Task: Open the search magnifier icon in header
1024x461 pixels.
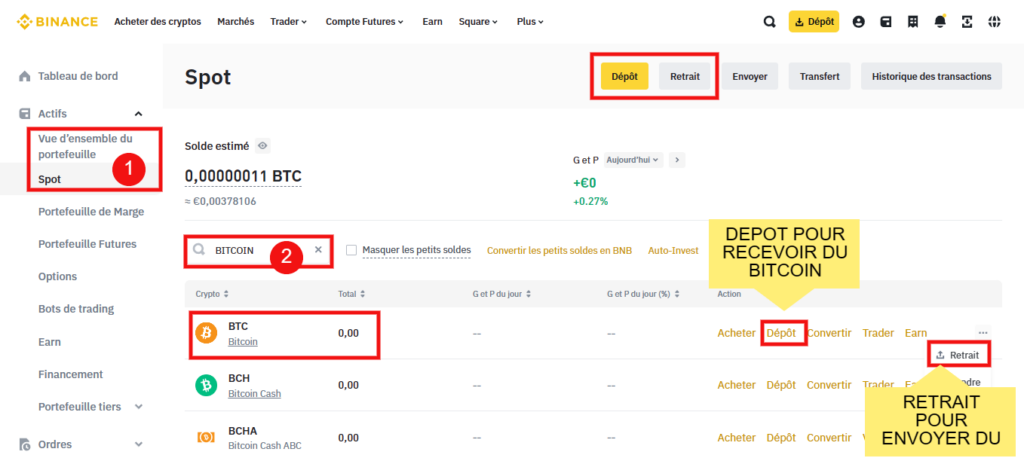Action: (x=770, y=22)
